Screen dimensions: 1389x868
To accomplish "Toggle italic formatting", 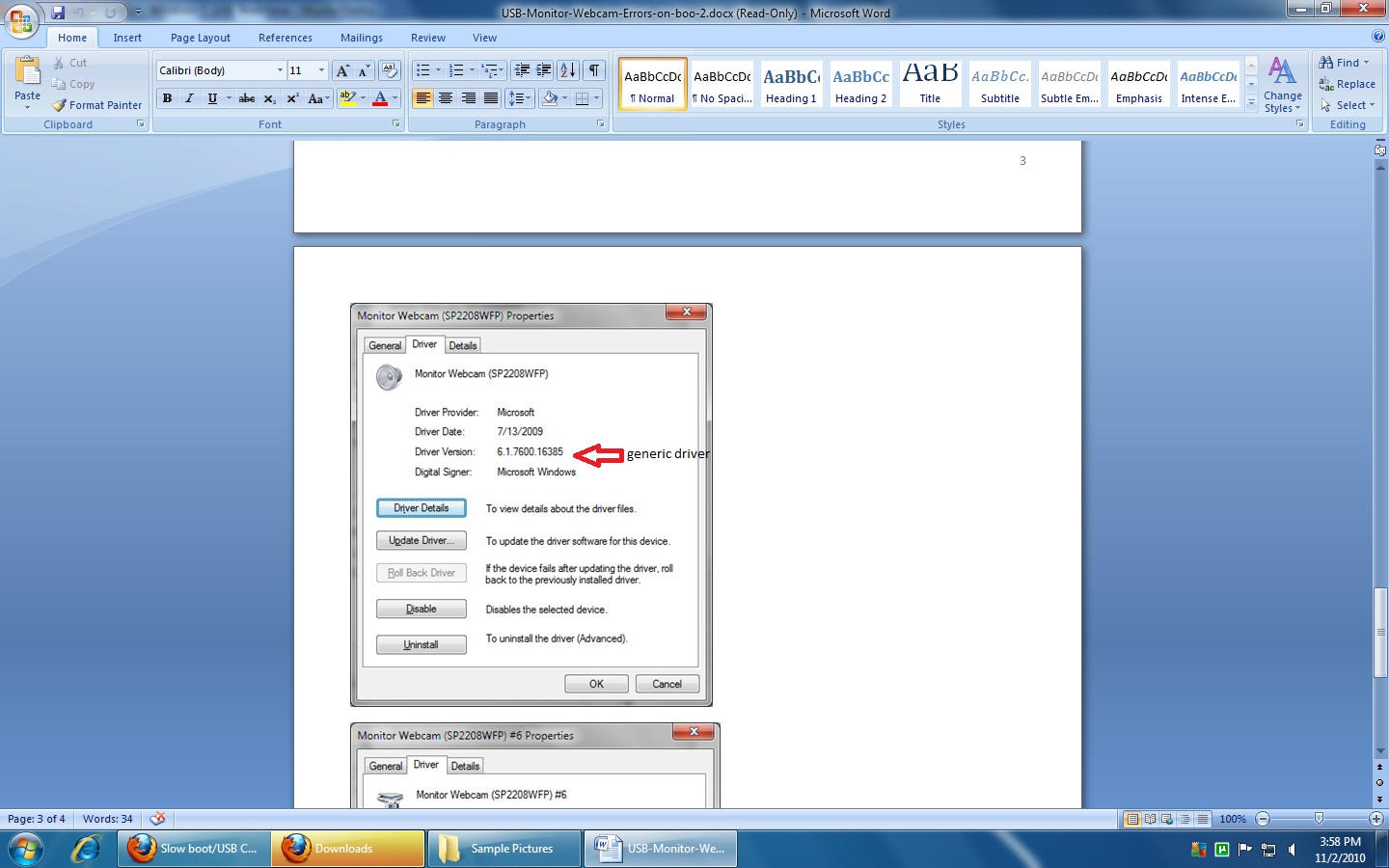I will [189, 98].
